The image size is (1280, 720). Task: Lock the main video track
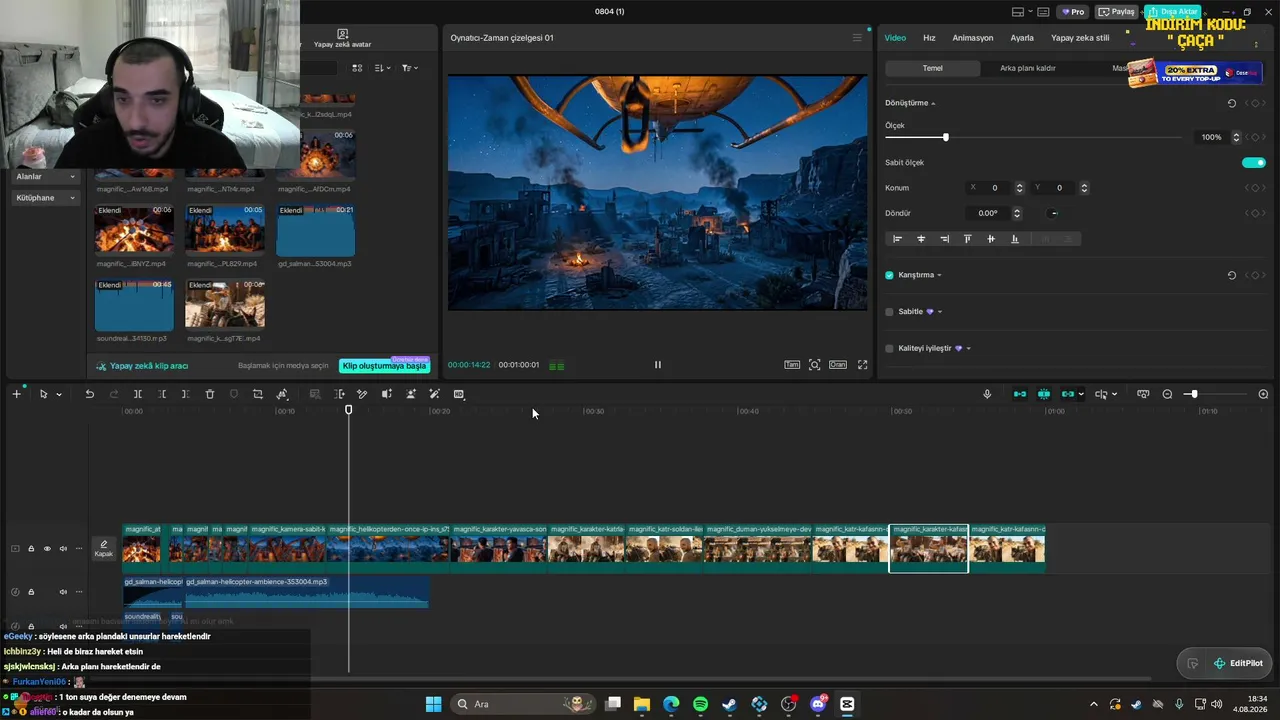coord(31,548)
